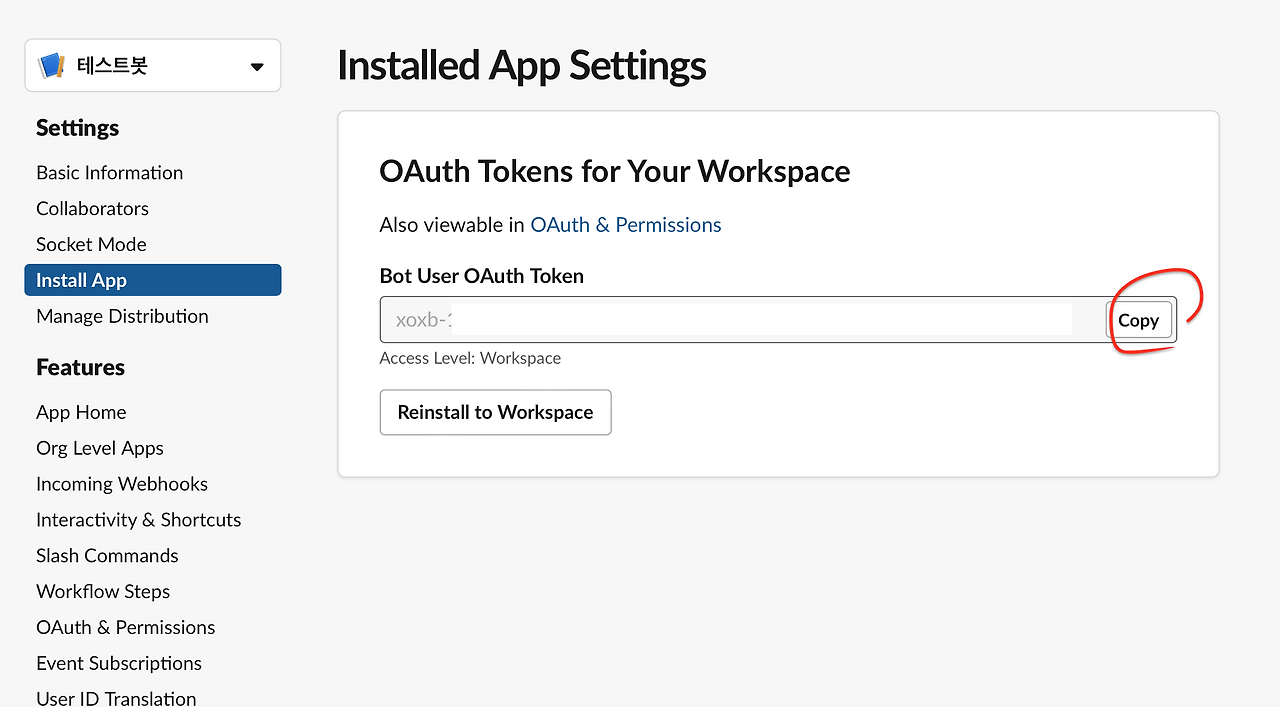The image size is (1280, 707).
Task: Go to App Home feature
Action: click(81, 413)
